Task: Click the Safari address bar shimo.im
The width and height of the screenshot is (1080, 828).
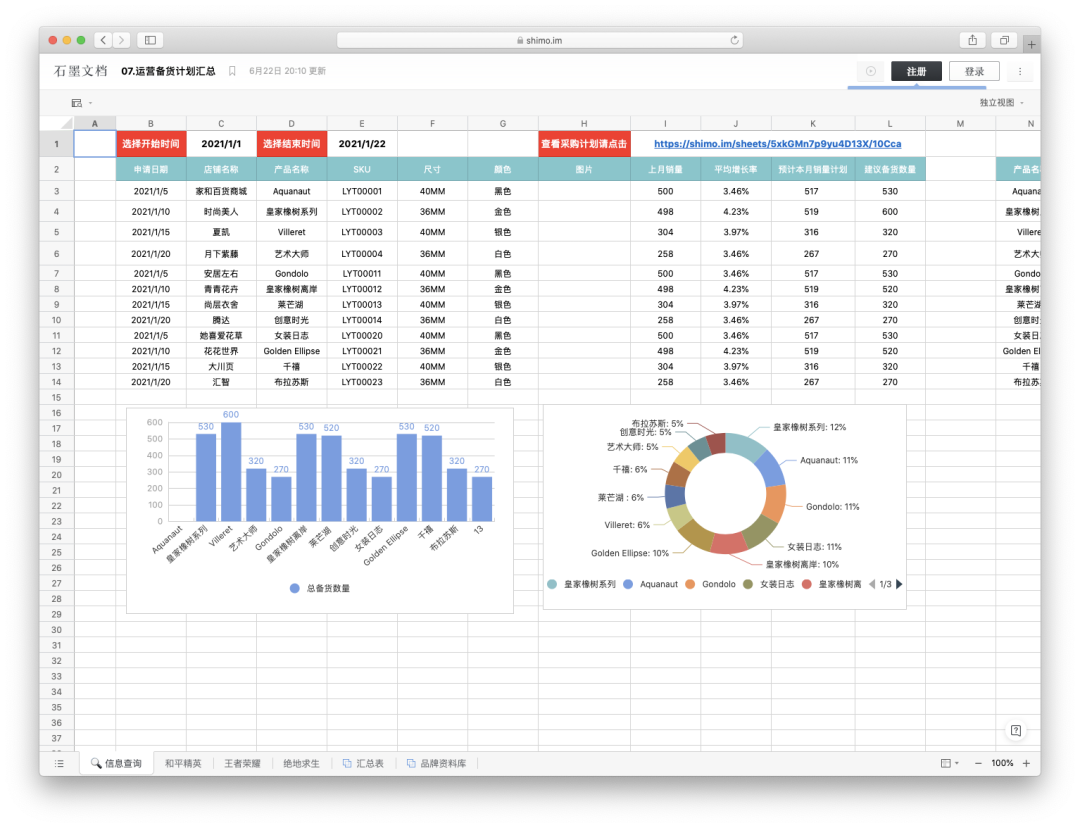Action: pyautogui.click(x=539, y=40)
